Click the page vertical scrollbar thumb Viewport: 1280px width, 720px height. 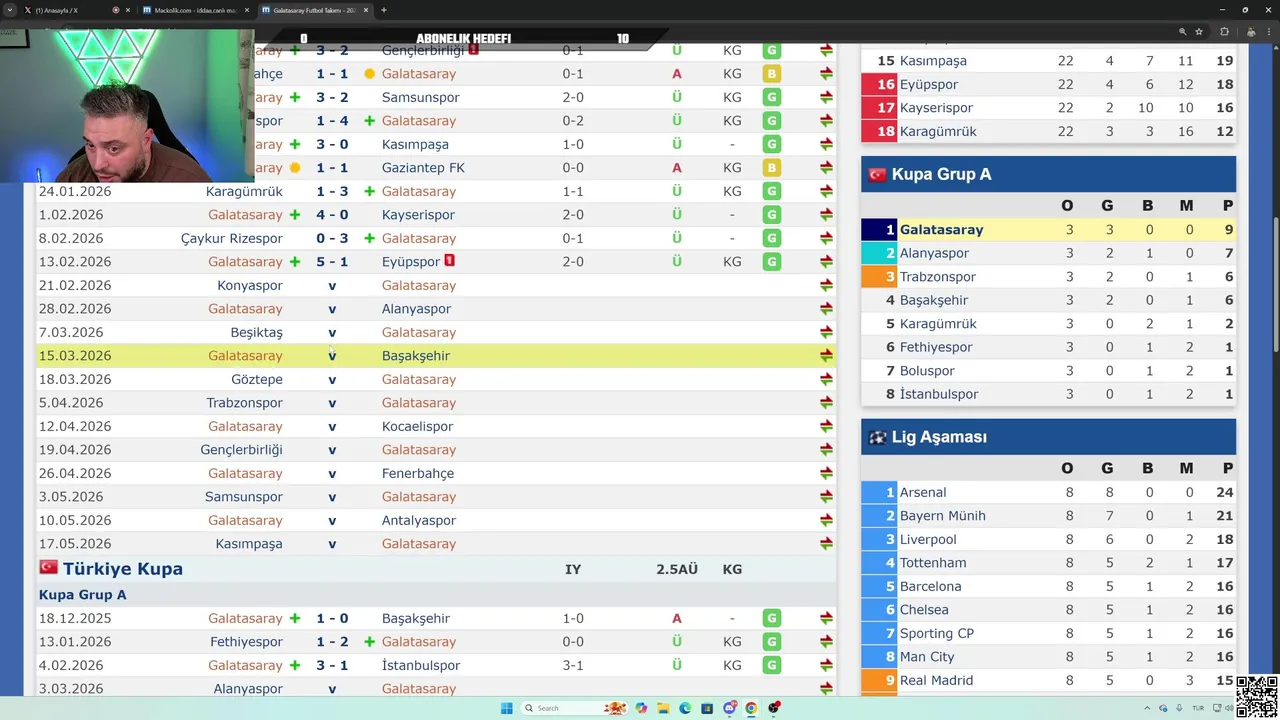point(1274,285)
